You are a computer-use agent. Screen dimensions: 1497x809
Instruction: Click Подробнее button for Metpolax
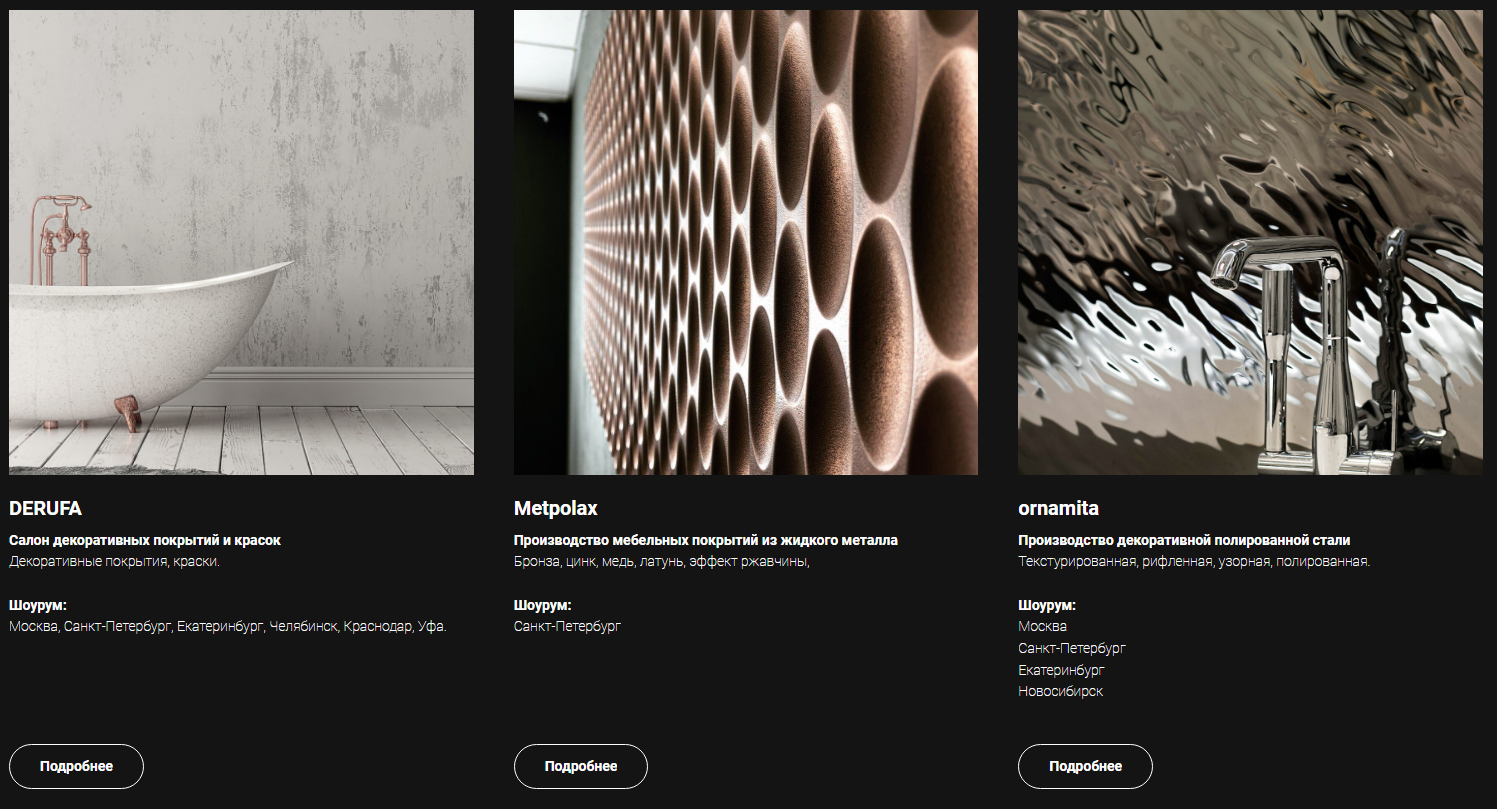581,767
